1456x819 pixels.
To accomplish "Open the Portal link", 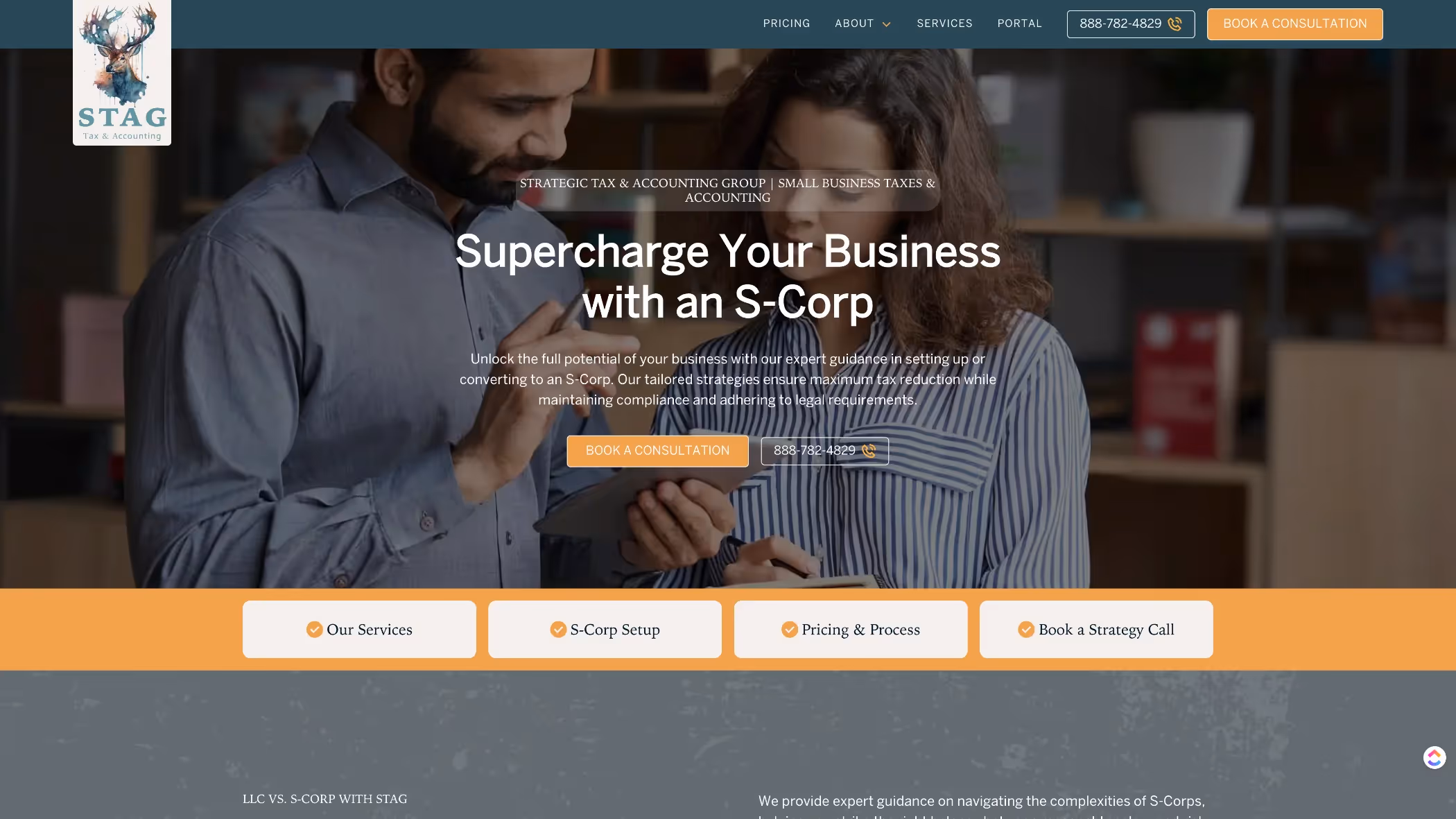I will point(1019,24).
